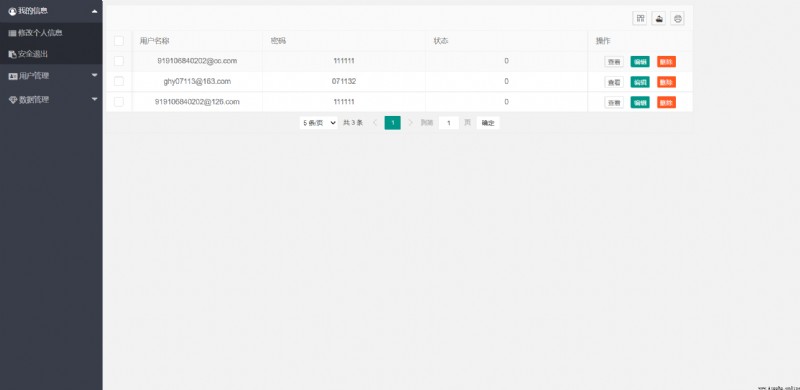Expand the 数据管理 sidebar menu
The image size is (800, 390).
point(51,100)
